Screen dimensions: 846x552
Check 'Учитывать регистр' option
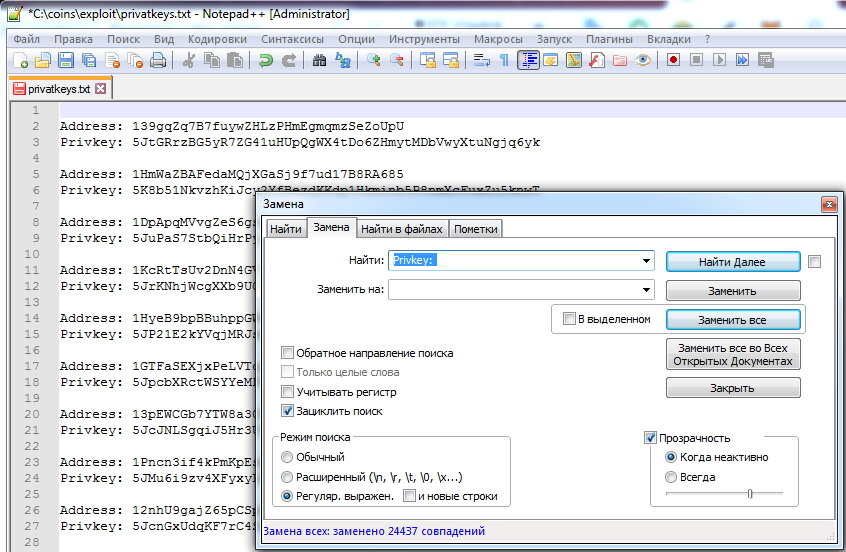[288, 391]
